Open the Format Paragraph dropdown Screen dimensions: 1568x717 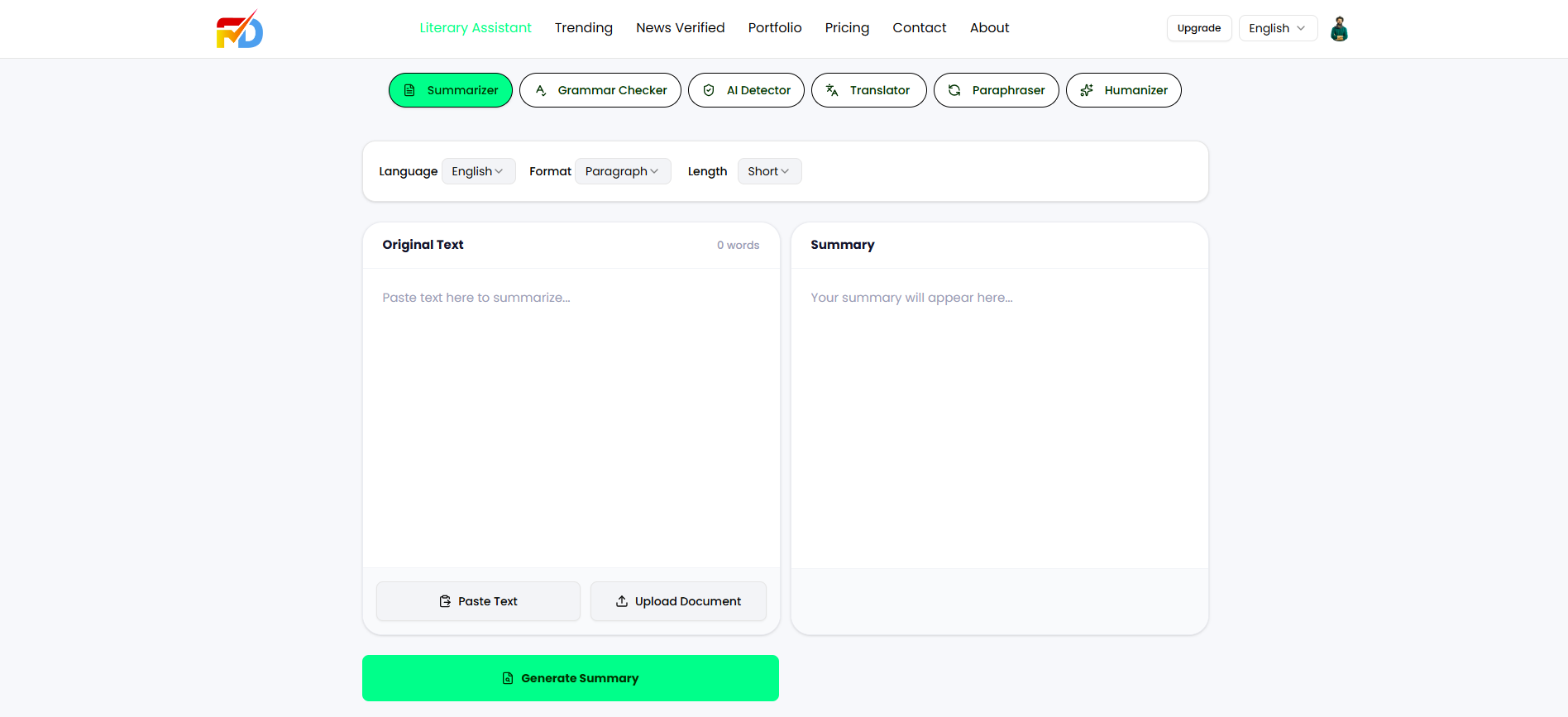(622, 171)
